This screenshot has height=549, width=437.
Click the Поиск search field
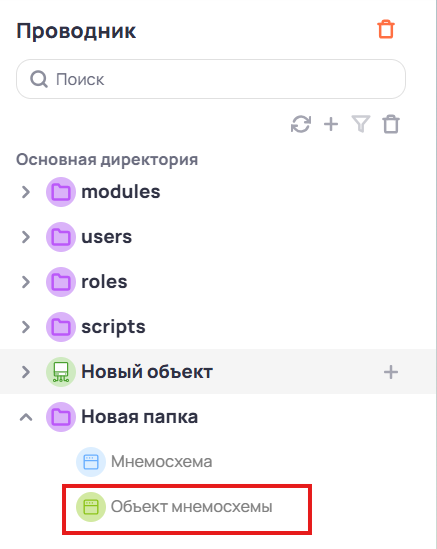[x=211, y=79]
